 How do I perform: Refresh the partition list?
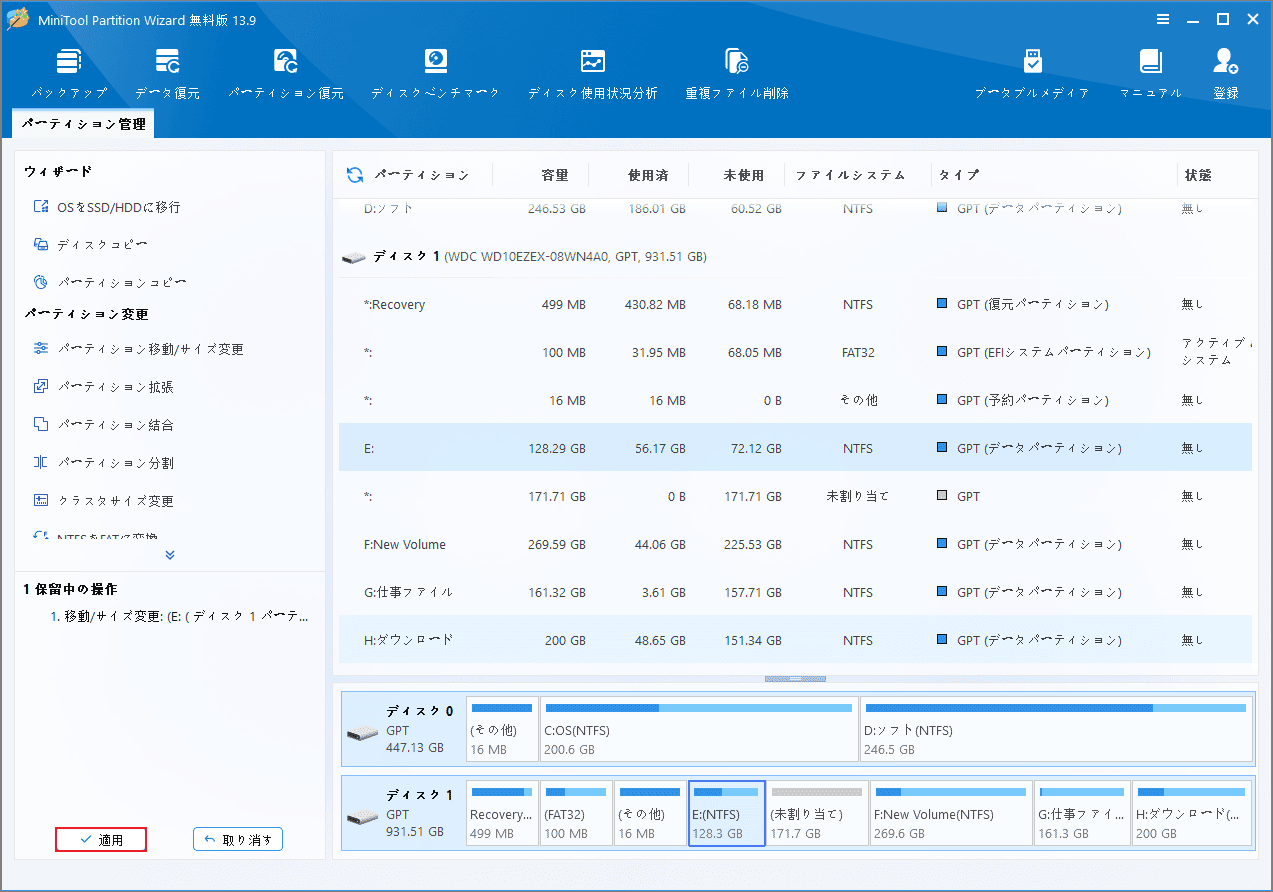tap(355, 175)
